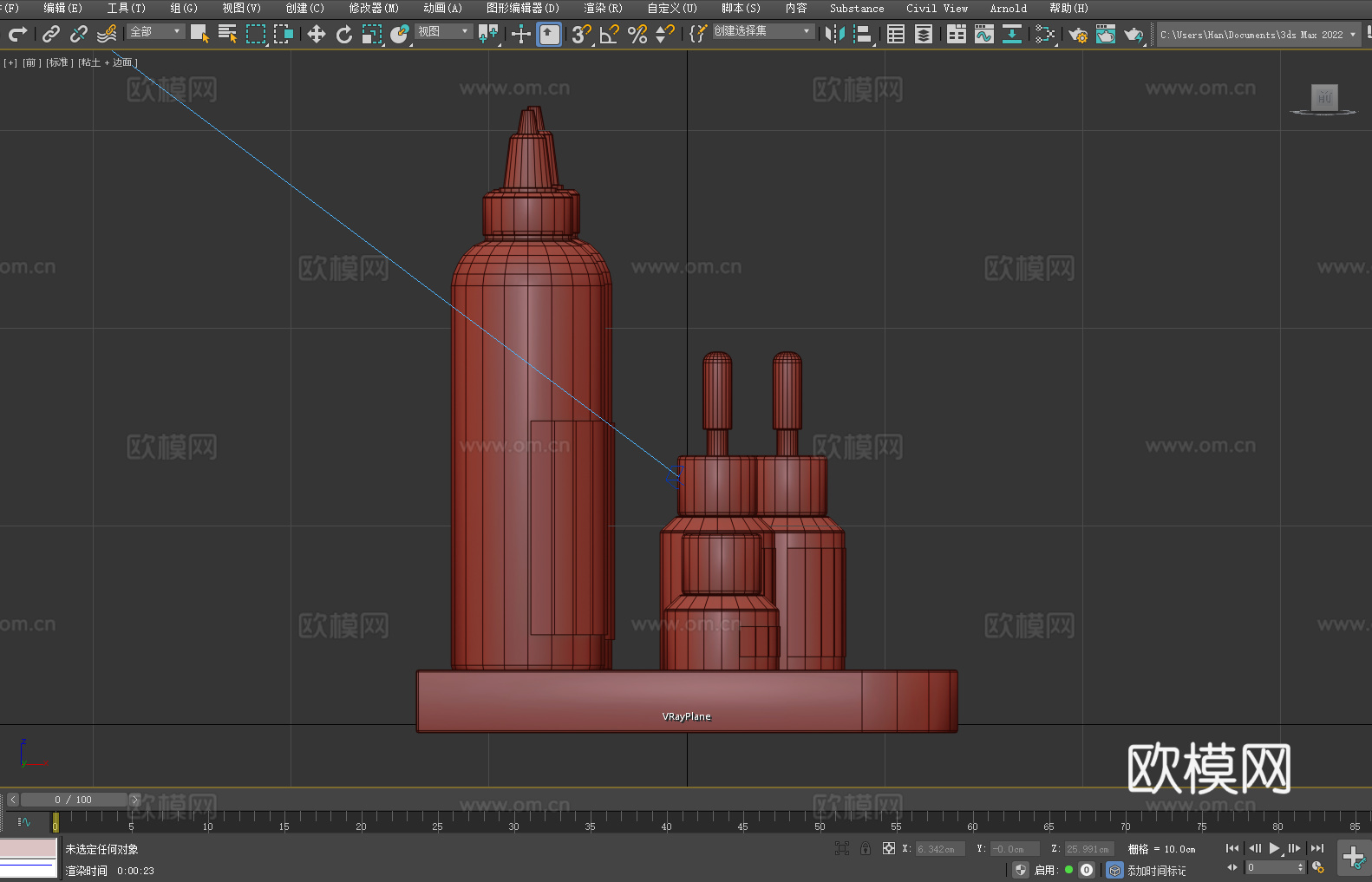1372x882 pixels.
Task: Click the Align tool icon
Action: (x=863, y=34)
